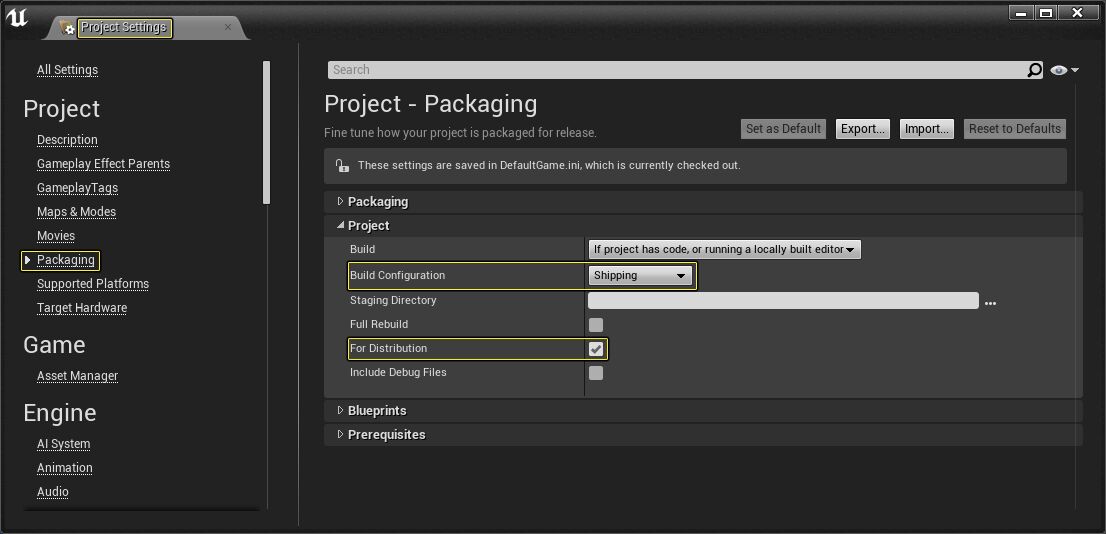
Task: Open Supported Platforms settings
Action: tap(93, 284)
